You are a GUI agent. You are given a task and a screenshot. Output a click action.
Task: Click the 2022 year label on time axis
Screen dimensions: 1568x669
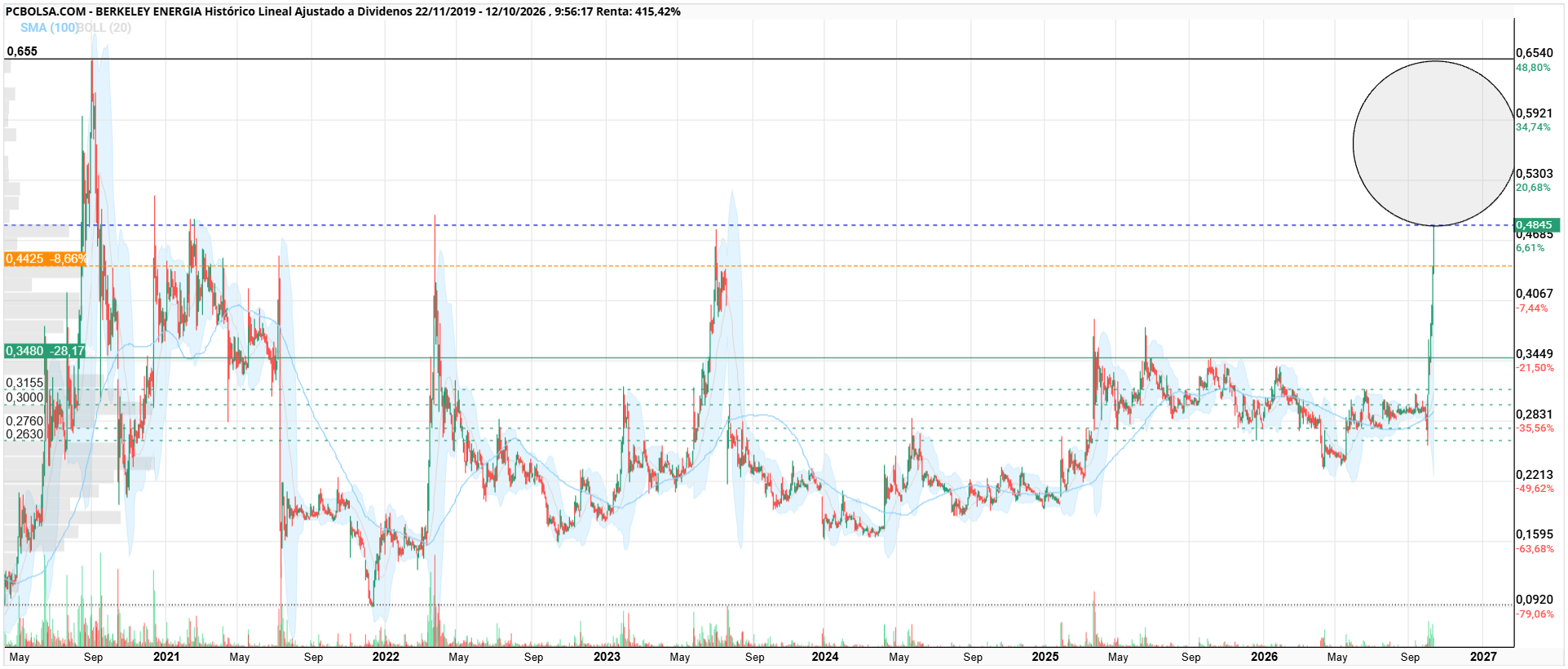tap(386, 657)
